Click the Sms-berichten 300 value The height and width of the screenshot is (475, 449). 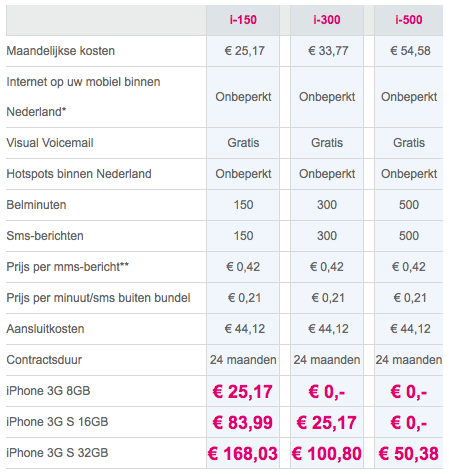pos(327,236)
